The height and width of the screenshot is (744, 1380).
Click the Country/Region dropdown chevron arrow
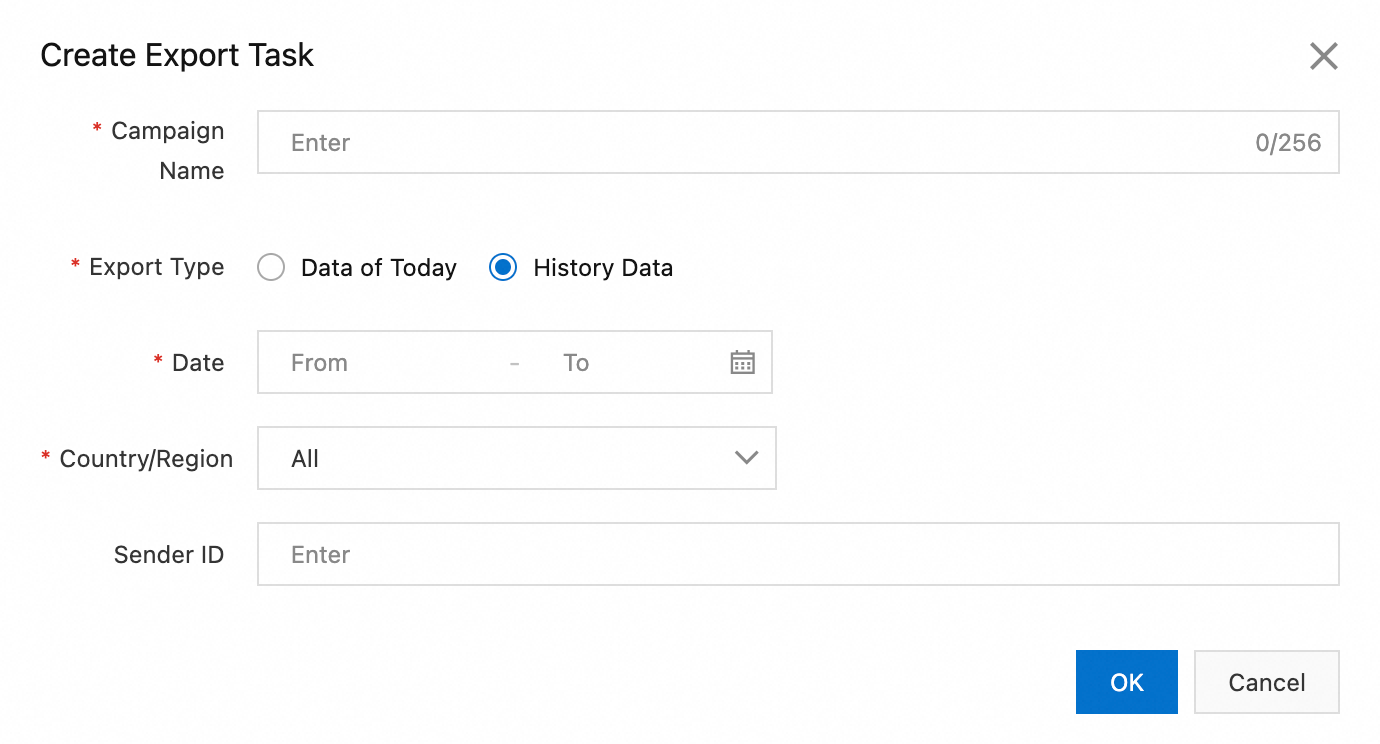(x=746, y=458)
